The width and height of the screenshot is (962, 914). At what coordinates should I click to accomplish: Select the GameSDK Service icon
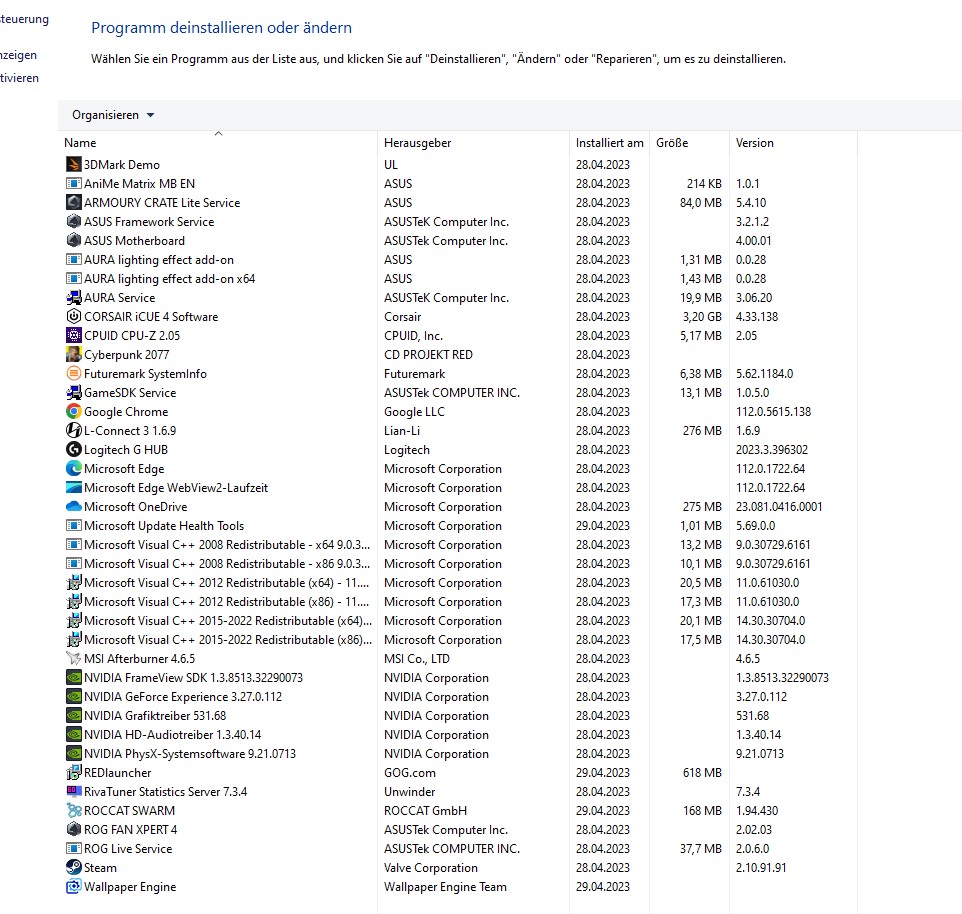[x=74, y=393]
